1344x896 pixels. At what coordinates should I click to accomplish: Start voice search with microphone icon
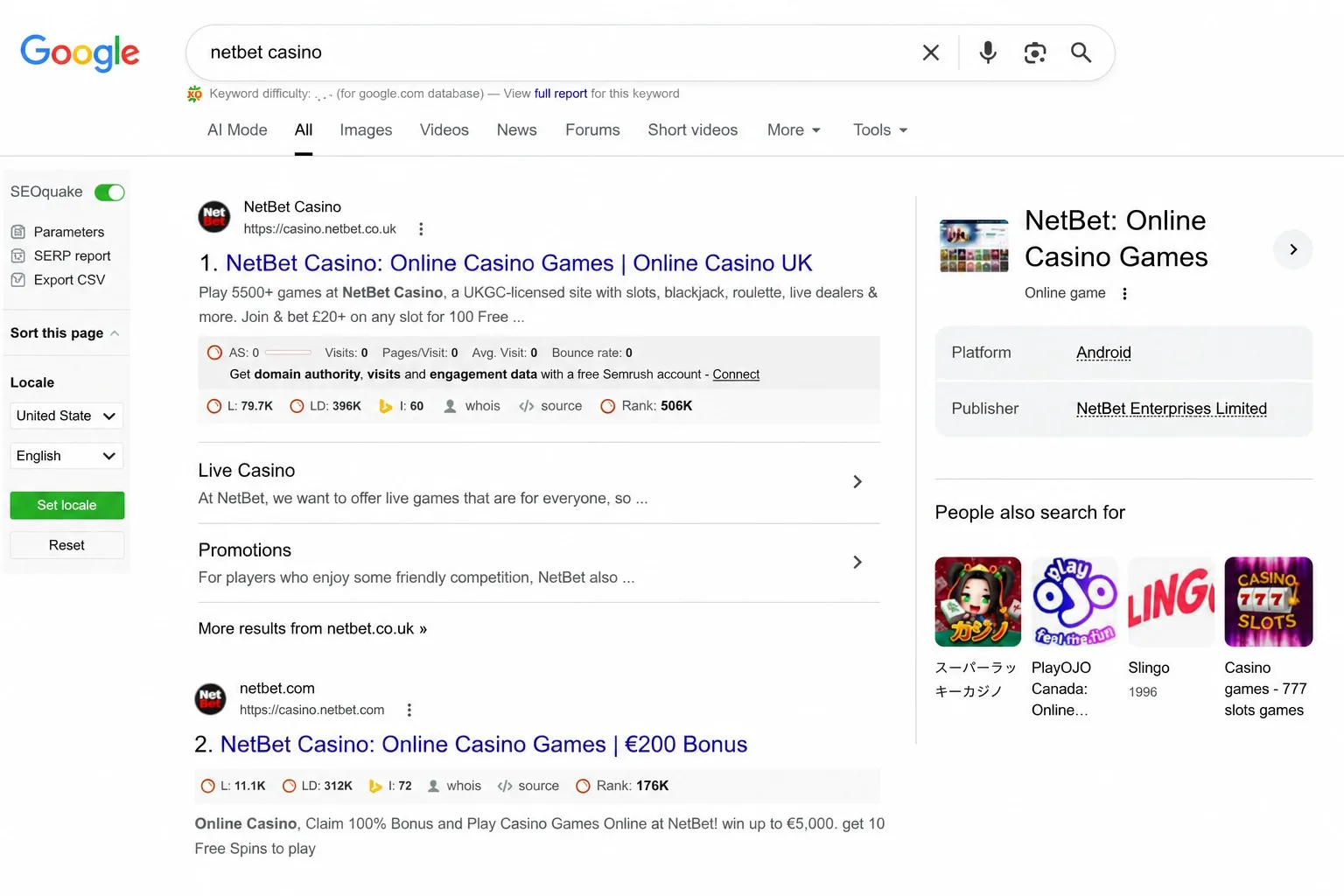988,52
